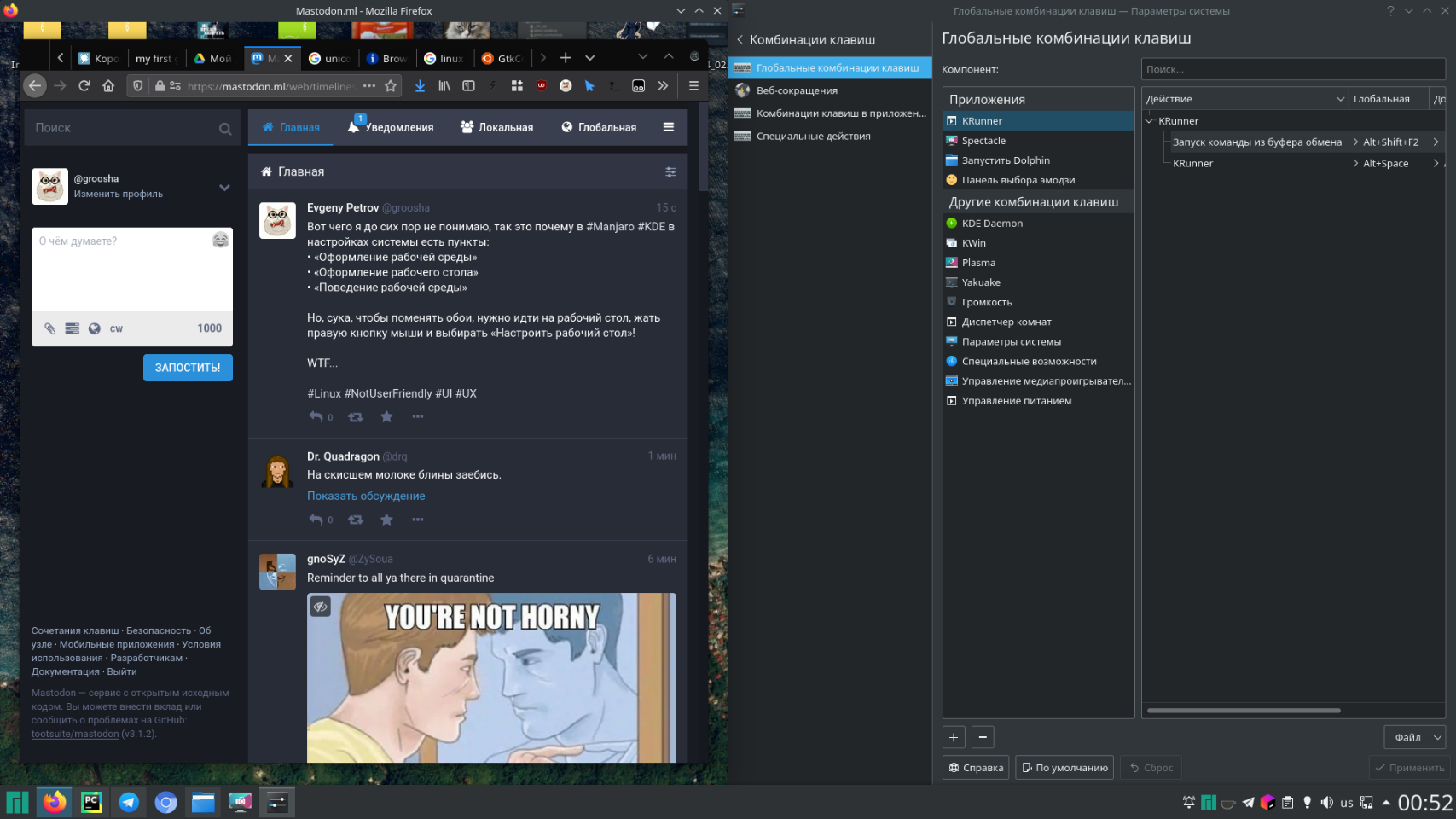Viewport: 1456px width, 819px height.
Task: Open tootsuite/mastodon GitHub link
Action: click(75, 734)
